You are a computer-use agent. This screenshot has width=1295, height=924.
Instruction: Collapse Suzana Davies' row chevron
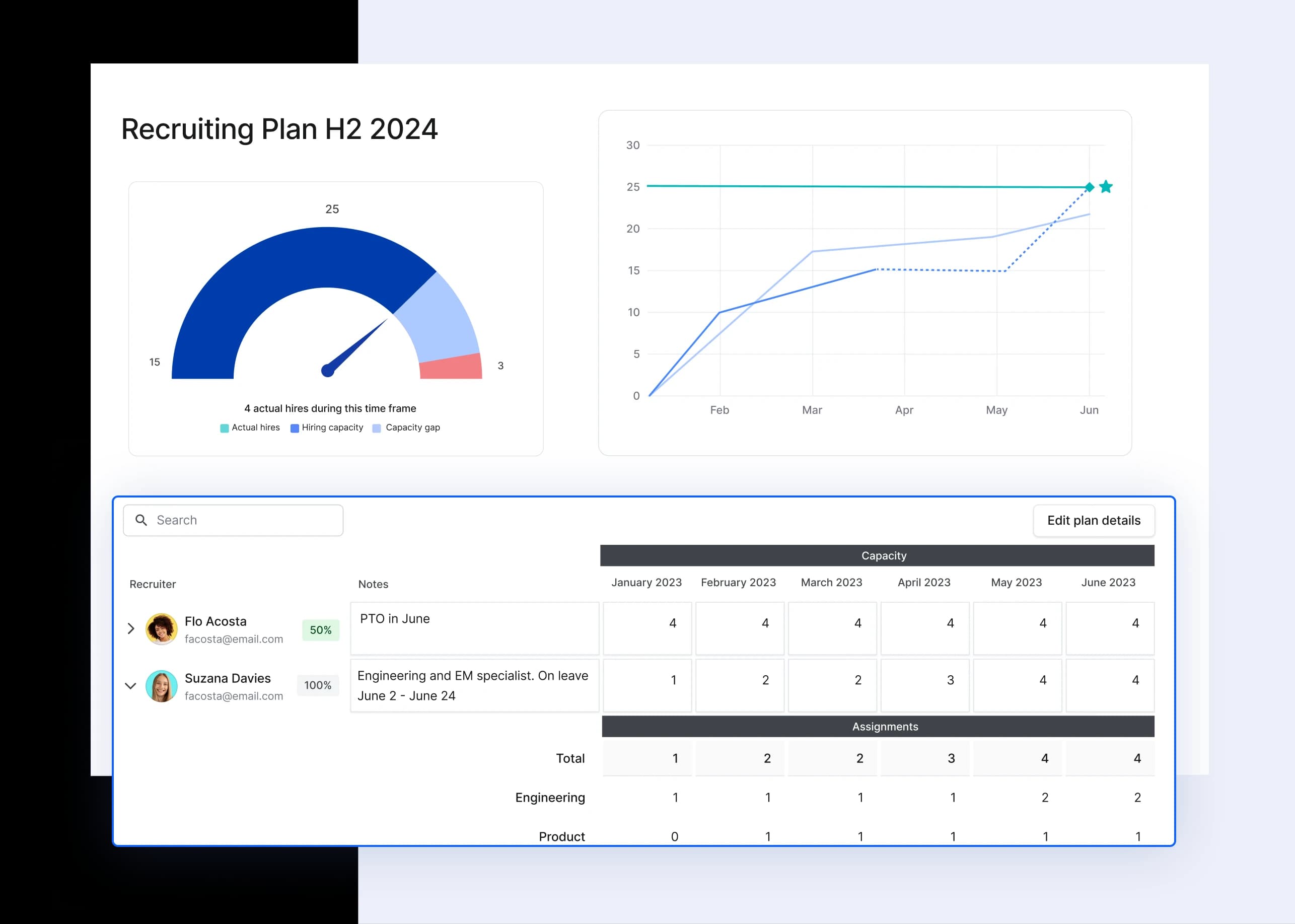[131, 686]
